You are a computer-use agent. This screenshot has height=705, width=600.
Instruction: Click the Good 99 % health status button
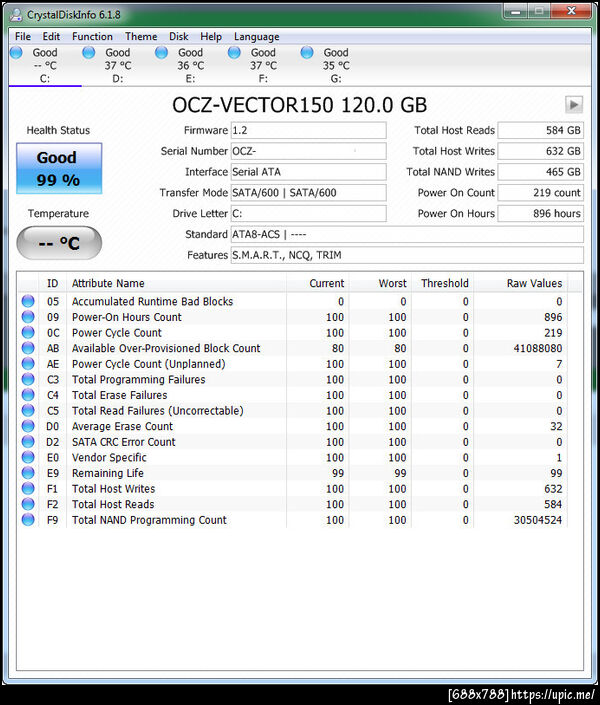[x=59, y=169]
